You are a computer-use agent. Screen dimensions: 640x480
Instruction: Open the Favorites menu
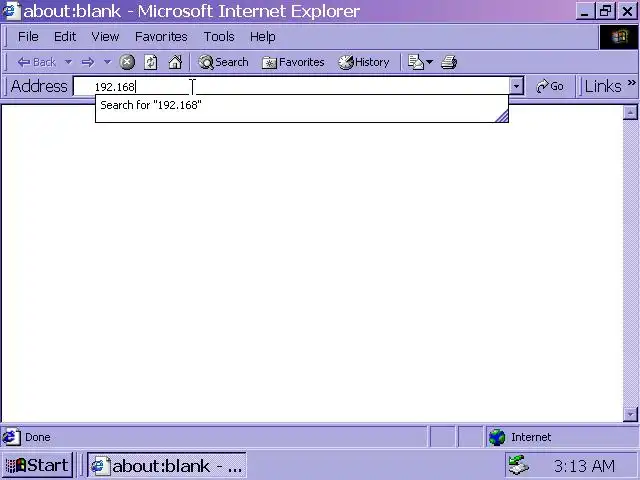pyautogui.click(x=161, y=37)
